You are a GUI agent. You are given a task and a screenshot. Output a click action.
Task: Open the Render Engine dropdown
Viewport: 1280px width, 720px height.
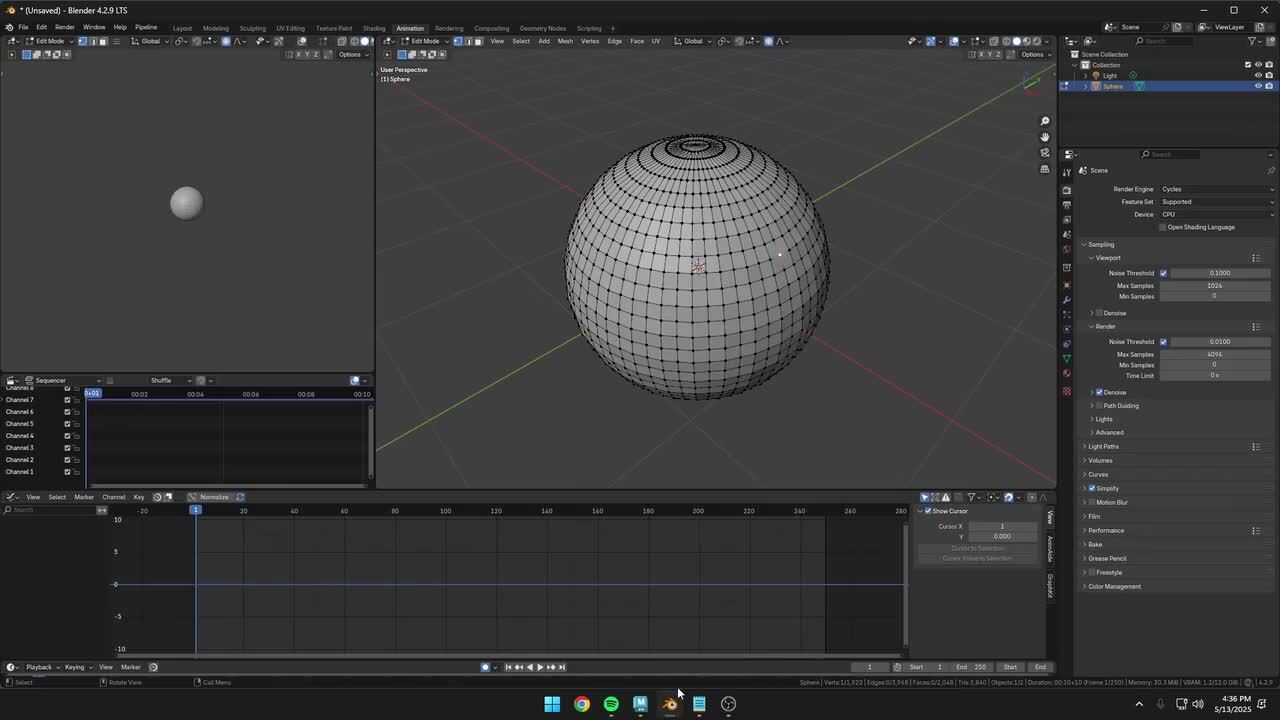(x=1215, y=189)
